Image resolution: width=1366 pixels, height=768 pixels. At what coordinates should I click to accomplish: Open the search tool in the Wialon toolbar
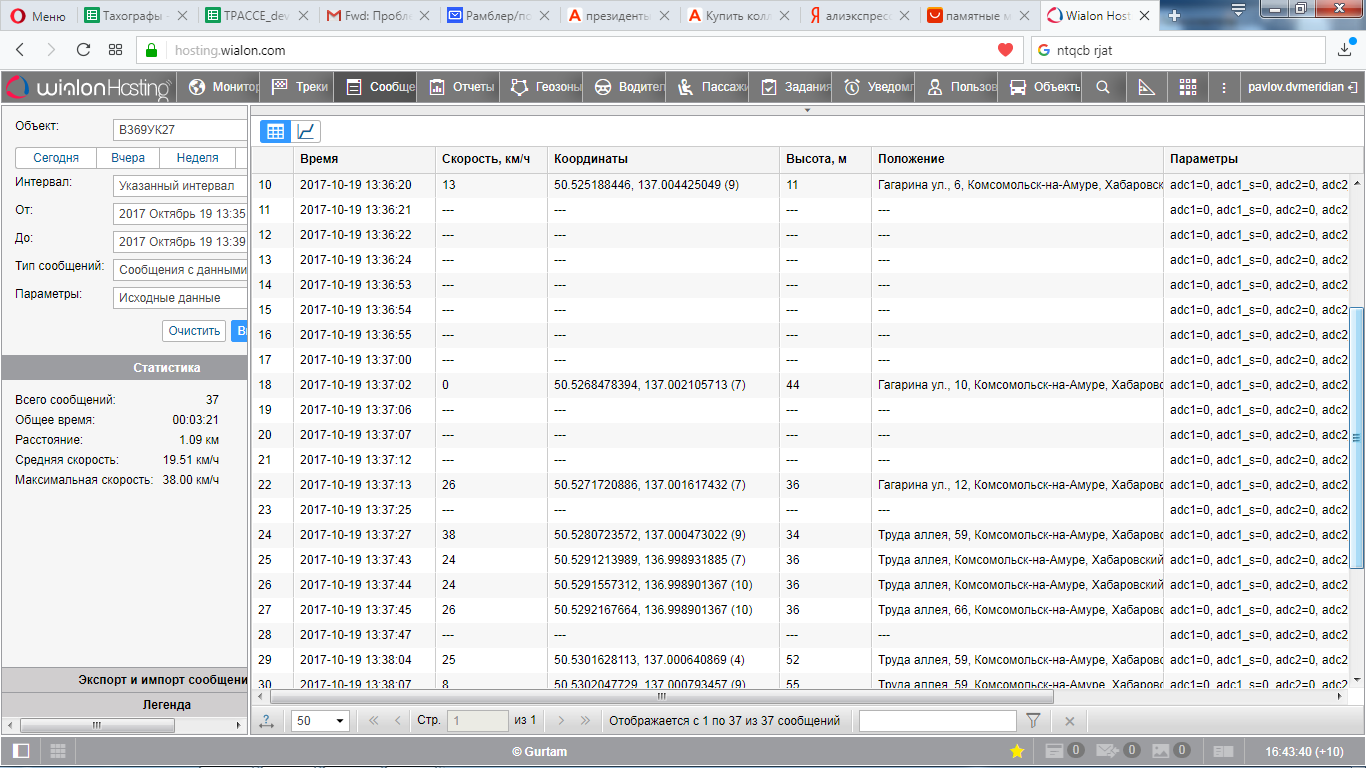click(1103, 87)
